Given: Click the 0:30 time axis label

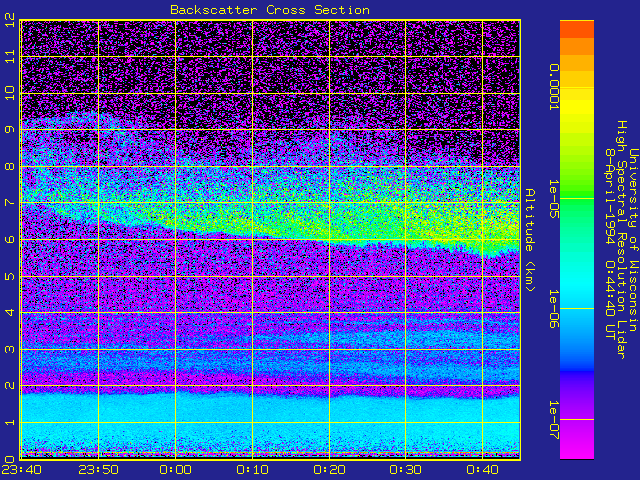Looking at the screenshot, I should 405,470.
